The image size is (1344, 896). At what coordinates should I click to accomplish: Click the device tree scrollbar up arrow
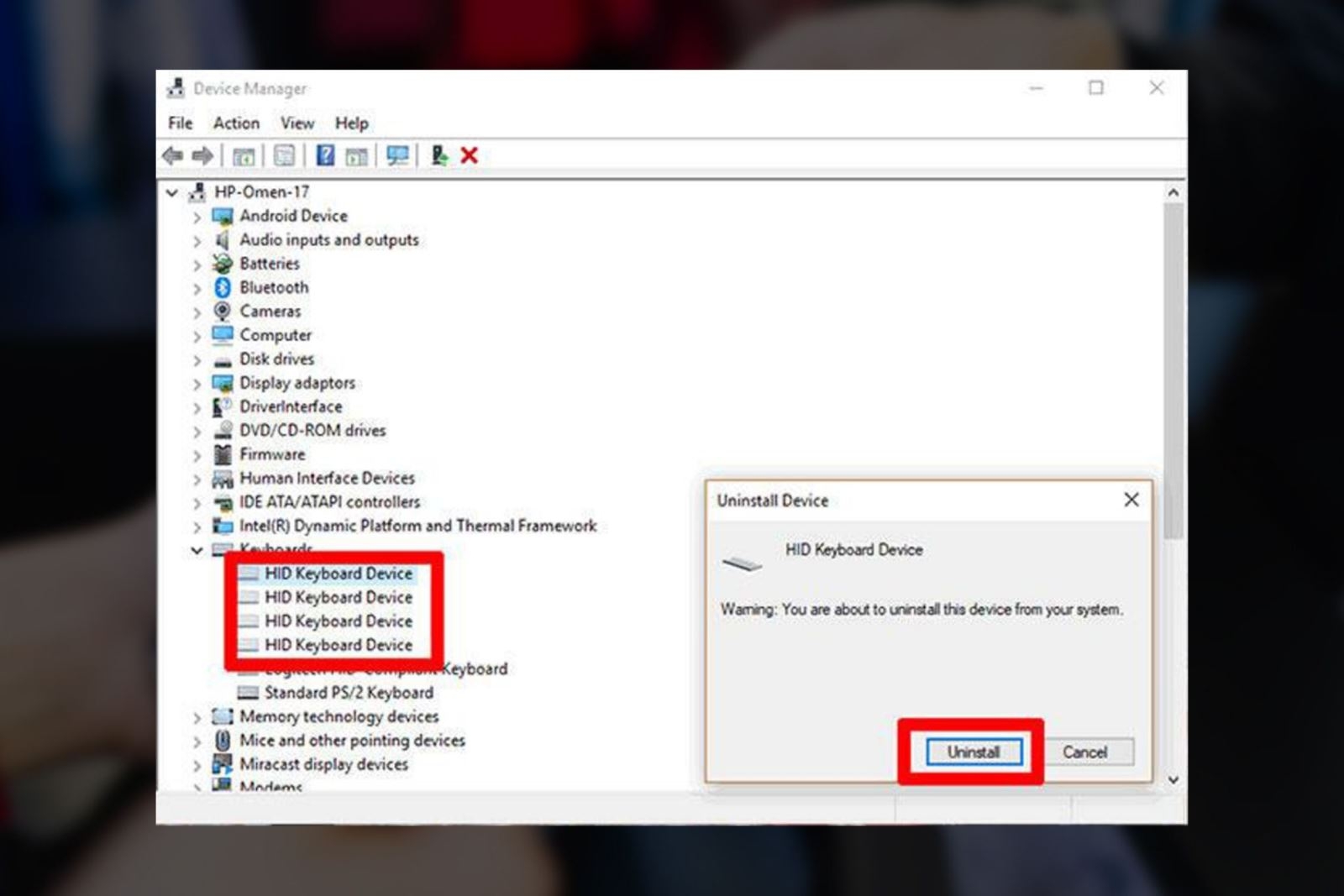pyautogui.click(x=1173, y=192)
